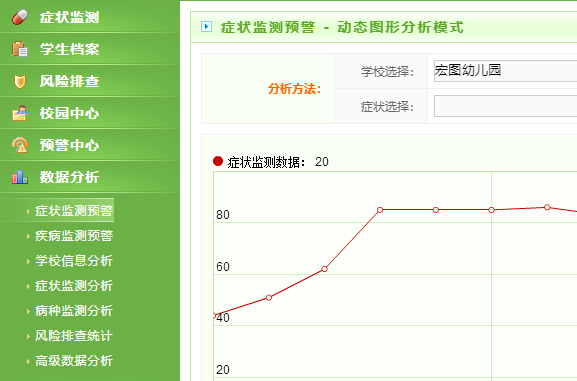Open the empty 症状选择 dropdown
The height and width of the screenshot is (381, 577).
tap(505, 106)
